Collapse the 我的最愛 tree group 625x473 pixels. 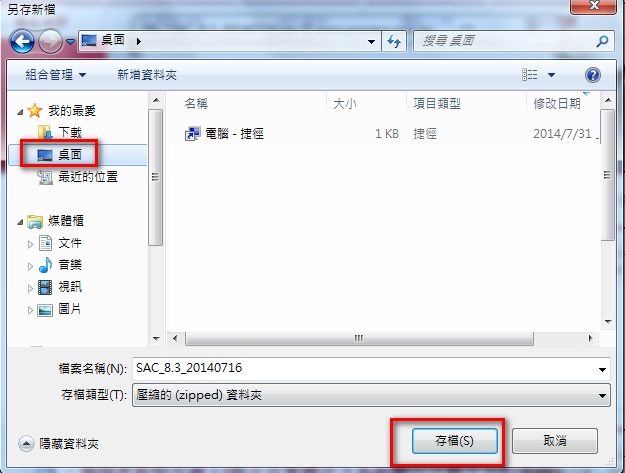coord(20,112)
